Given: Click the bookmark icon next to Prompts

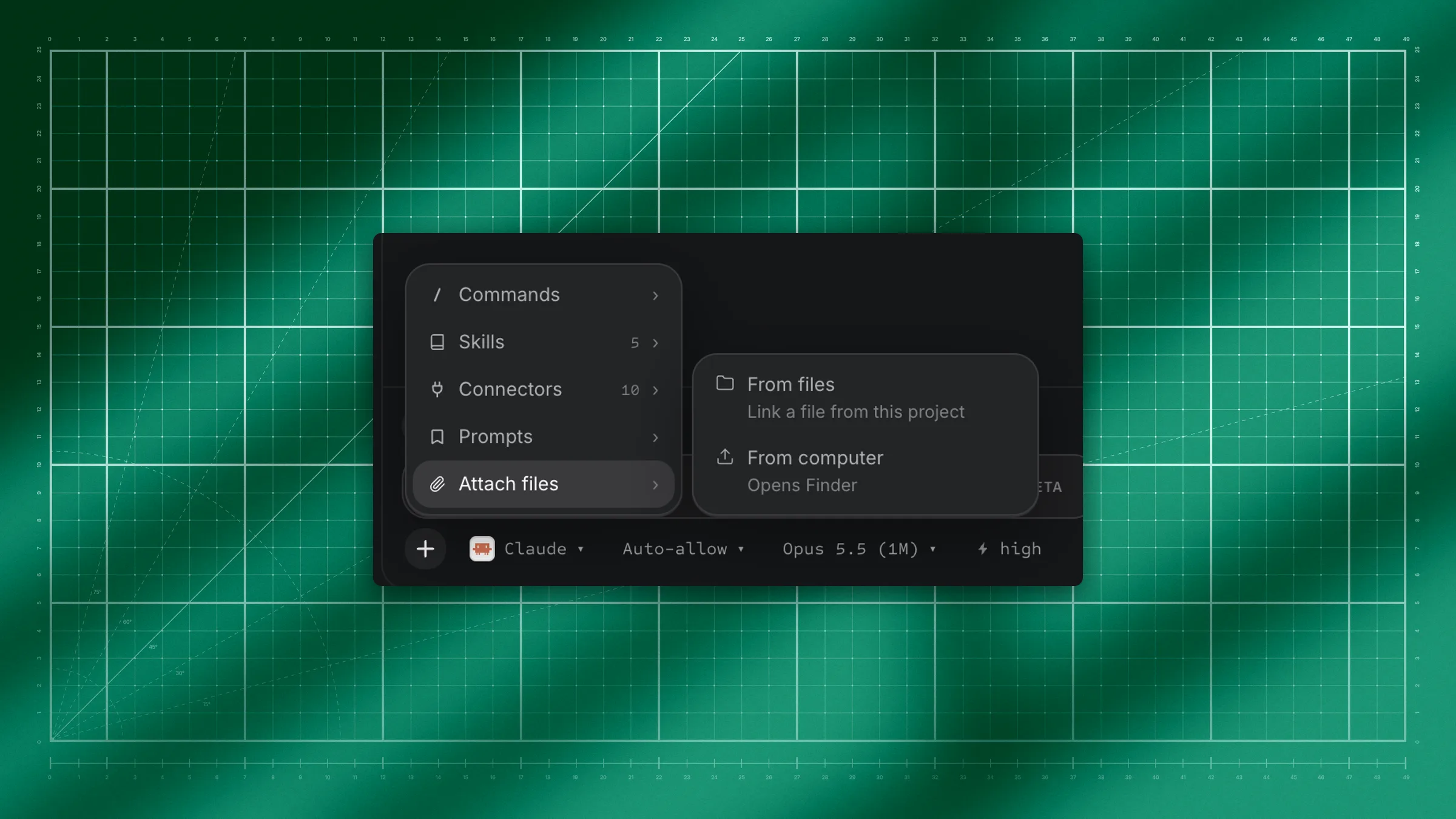Looking at the screenshot, I should click(437, 437).
